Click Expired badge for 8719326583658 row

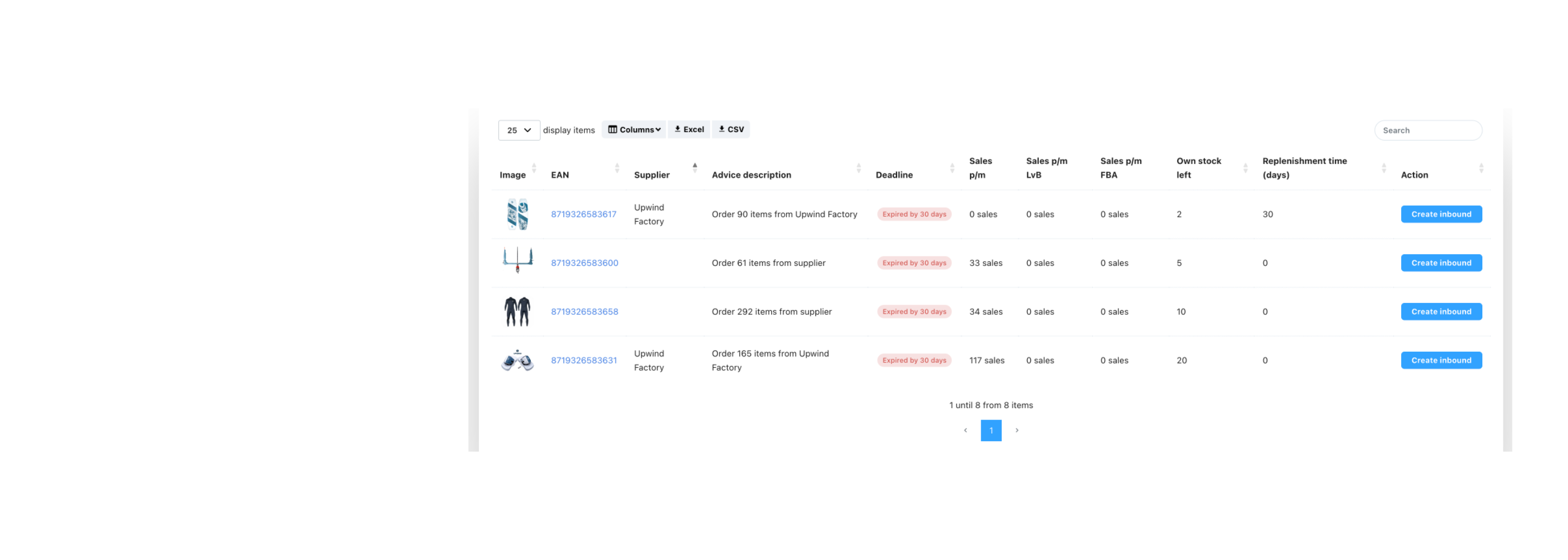(914, 312)
